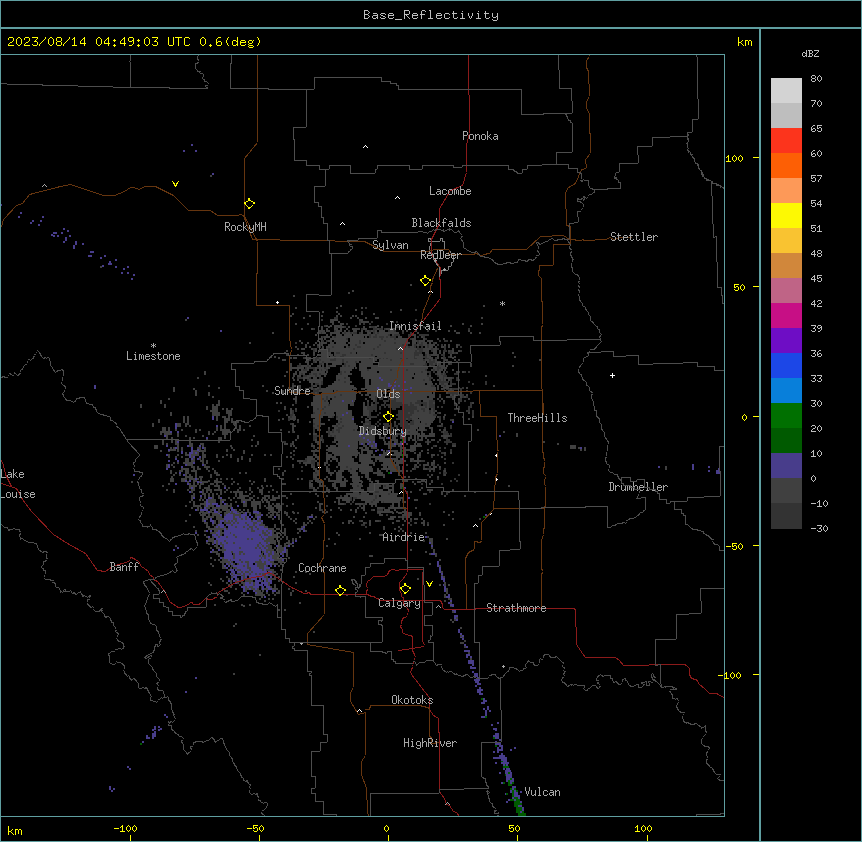Click the Stettler town label
Screen dimensions: 862x842
(634, 237)
